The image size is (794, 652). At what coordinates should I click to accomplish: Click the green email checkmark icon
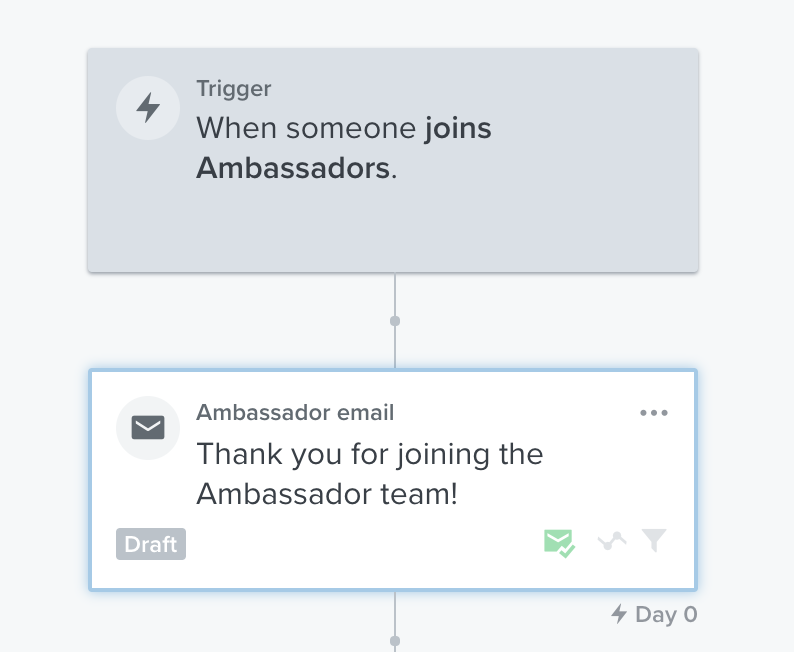click(559, 543)
